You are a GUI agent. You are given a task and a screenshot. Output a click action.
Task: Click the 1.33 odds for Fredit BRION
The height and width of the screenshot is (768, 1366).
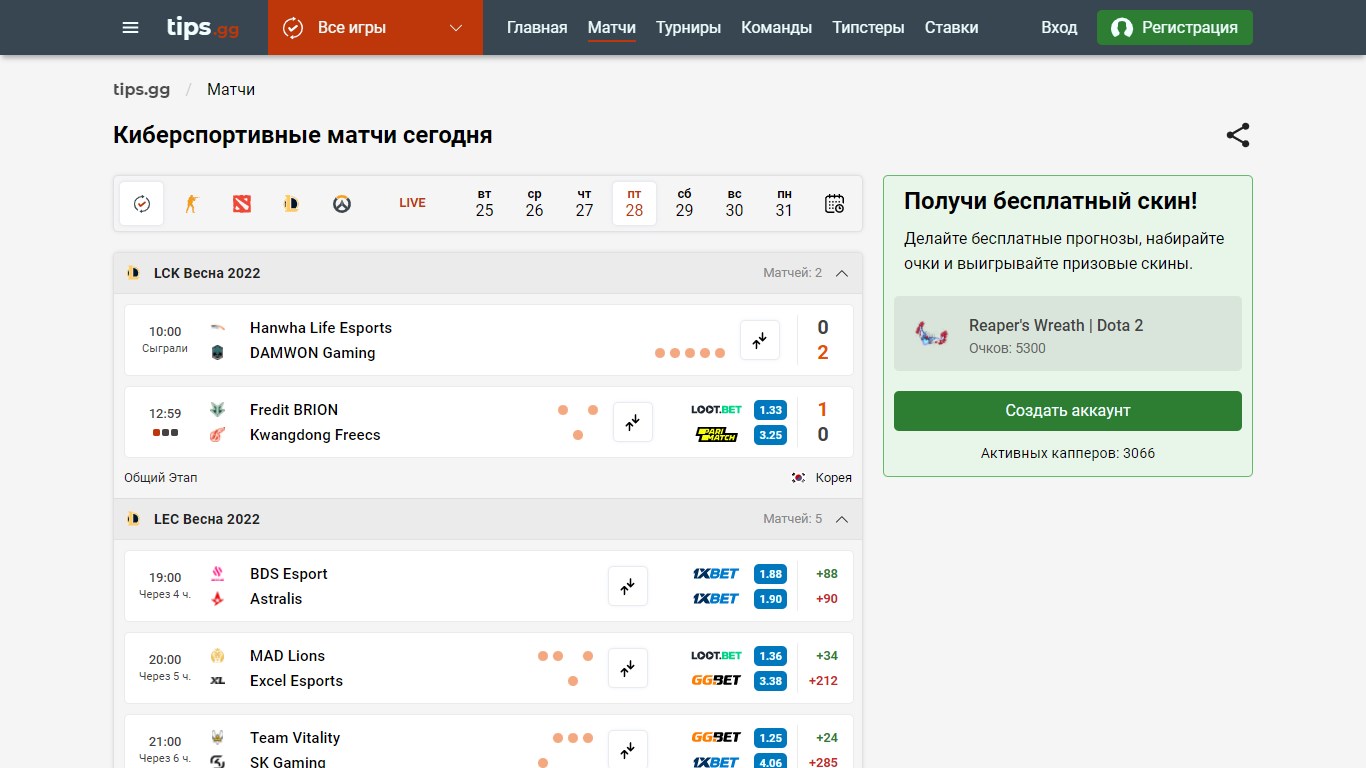(x=770, y=410)
